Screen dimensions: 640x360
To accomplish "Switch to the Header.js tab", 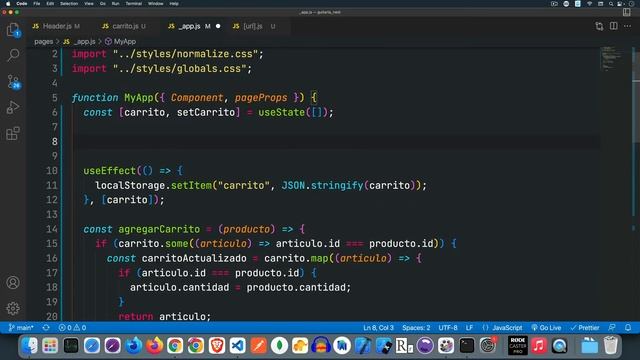I will tap(56, 26).
